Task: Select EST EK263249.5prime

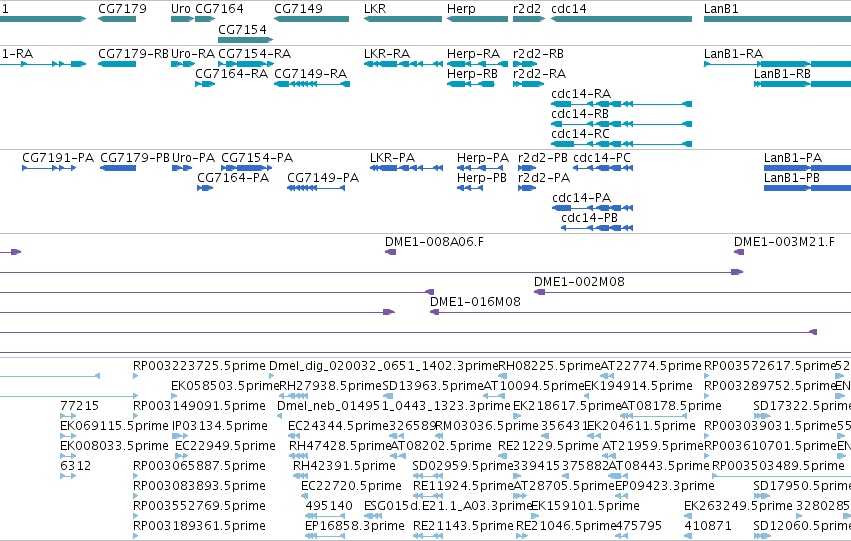Action: pos(688,517)
